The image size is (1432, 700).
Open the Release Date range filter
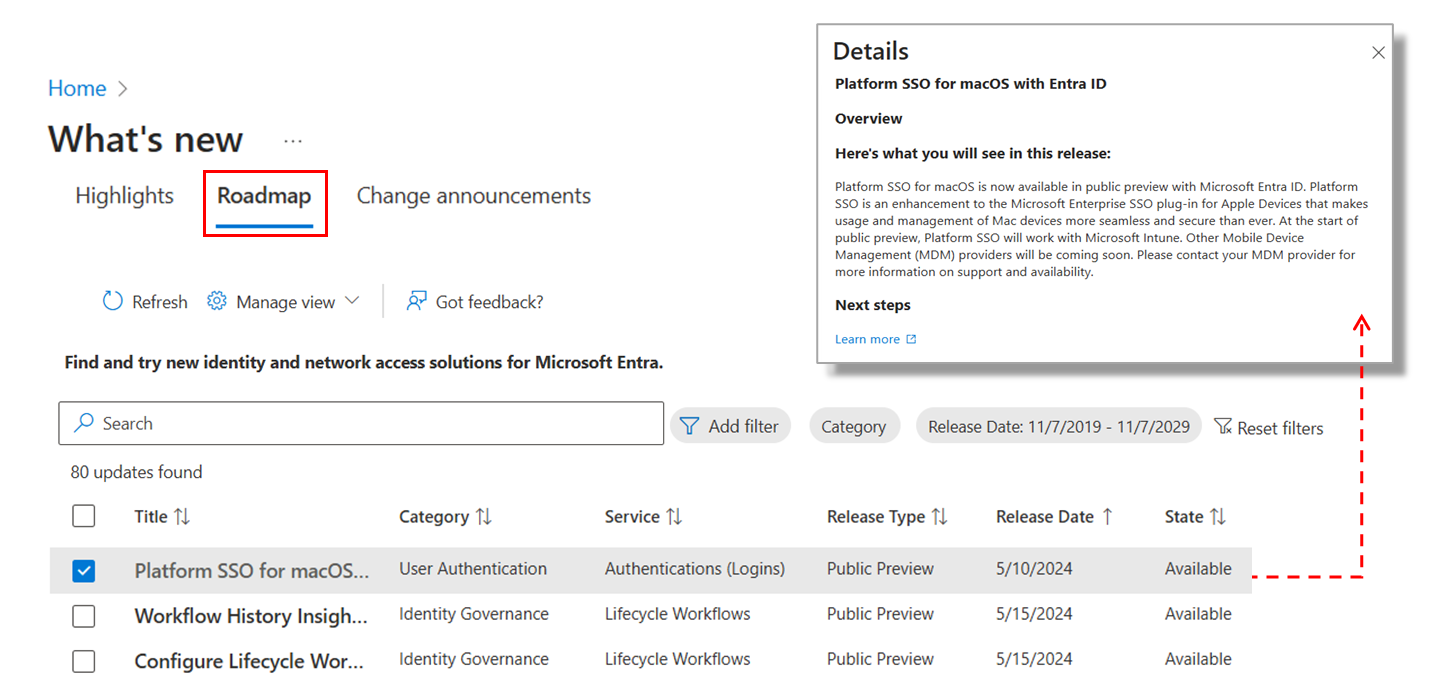1058,426
